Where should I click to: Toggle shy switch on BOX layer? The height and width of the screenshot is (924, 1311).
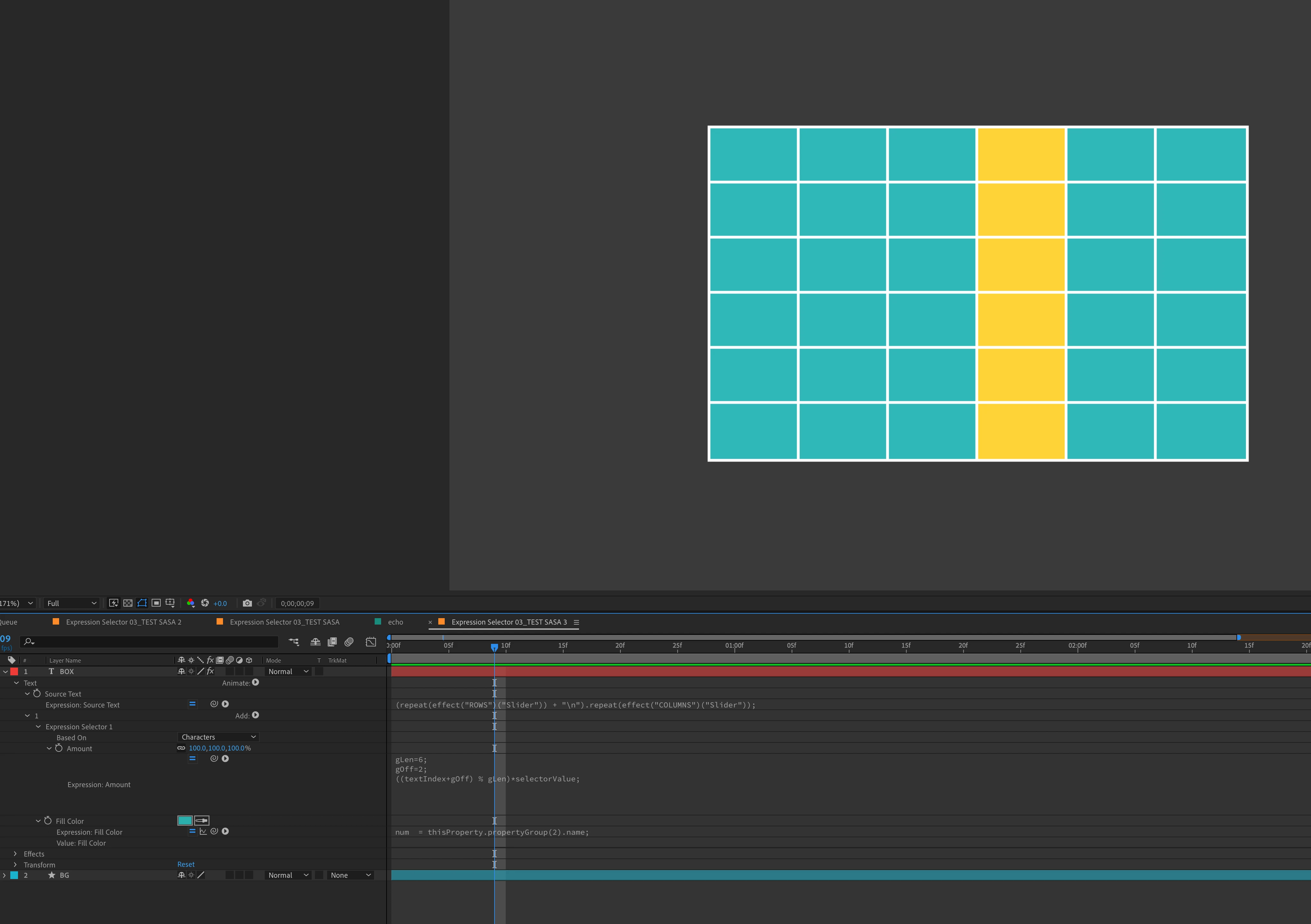click(182, 671)
